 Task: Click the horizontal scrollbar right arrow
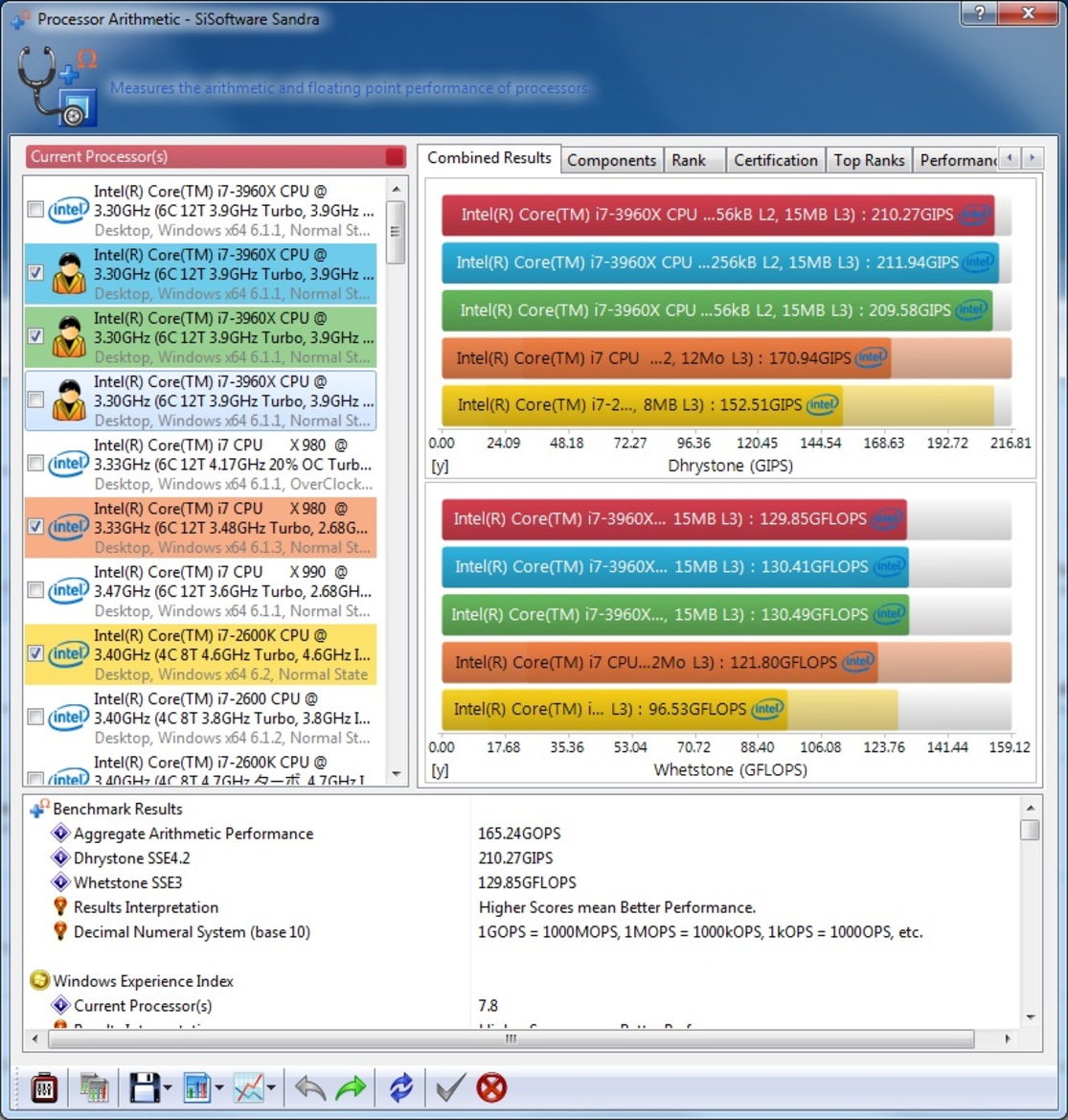(x=1008, y=1039)
